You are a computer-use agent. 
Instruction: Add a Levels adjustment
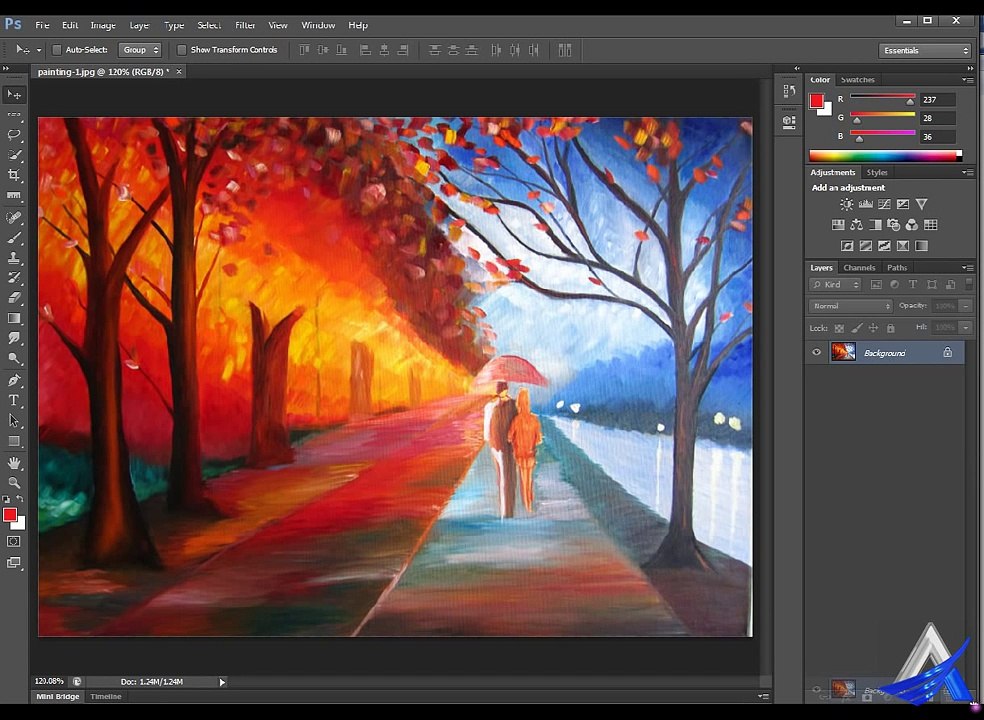point(865,204)
